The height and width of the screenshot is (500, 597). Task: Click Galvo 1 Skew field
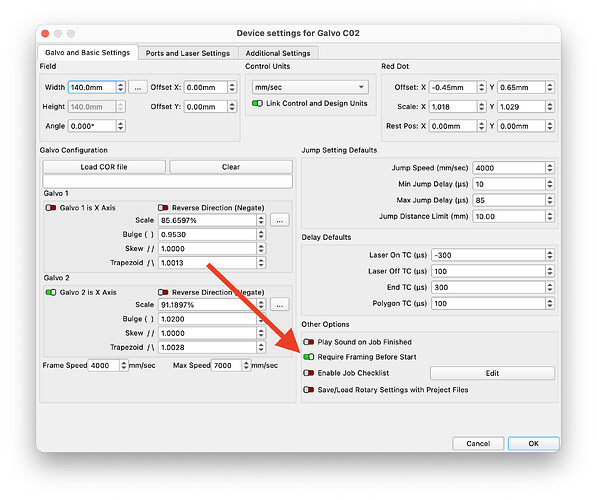pyautogui.click(x=208, y=249)
